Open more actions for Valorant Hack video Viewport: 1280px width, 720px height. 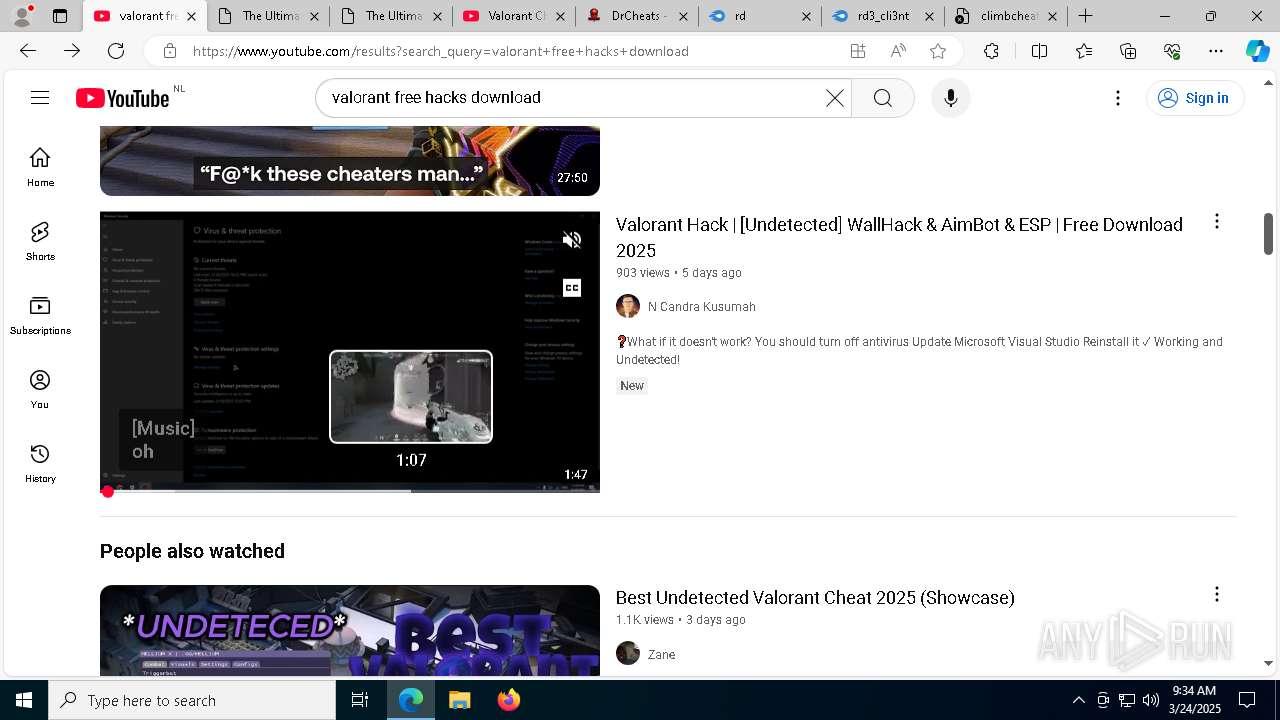coord(1217,222)
